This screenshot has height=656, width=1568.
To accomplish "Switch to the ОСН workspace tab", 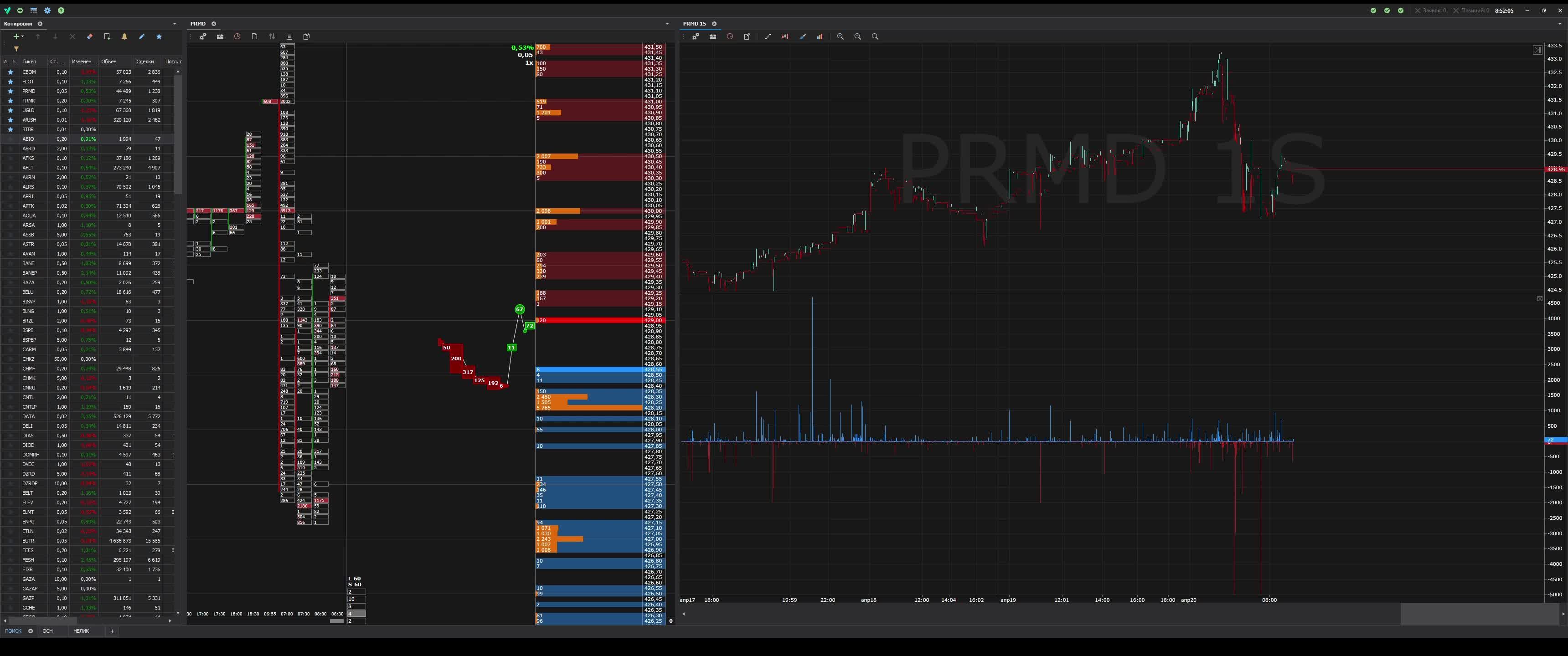I will pos(47,631).
